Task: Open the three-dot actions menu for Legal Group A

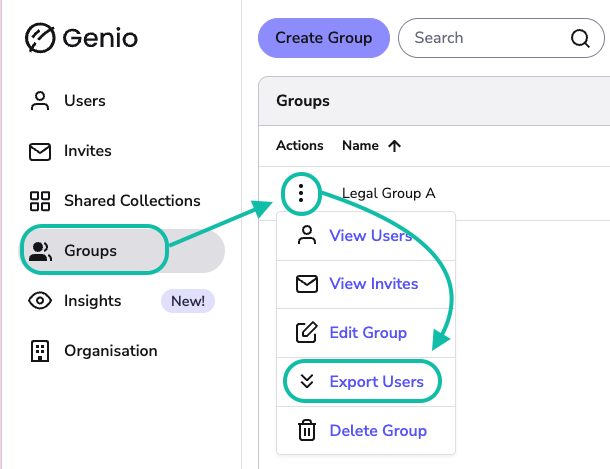Action: pyautogui.click(x=301, y=193)
